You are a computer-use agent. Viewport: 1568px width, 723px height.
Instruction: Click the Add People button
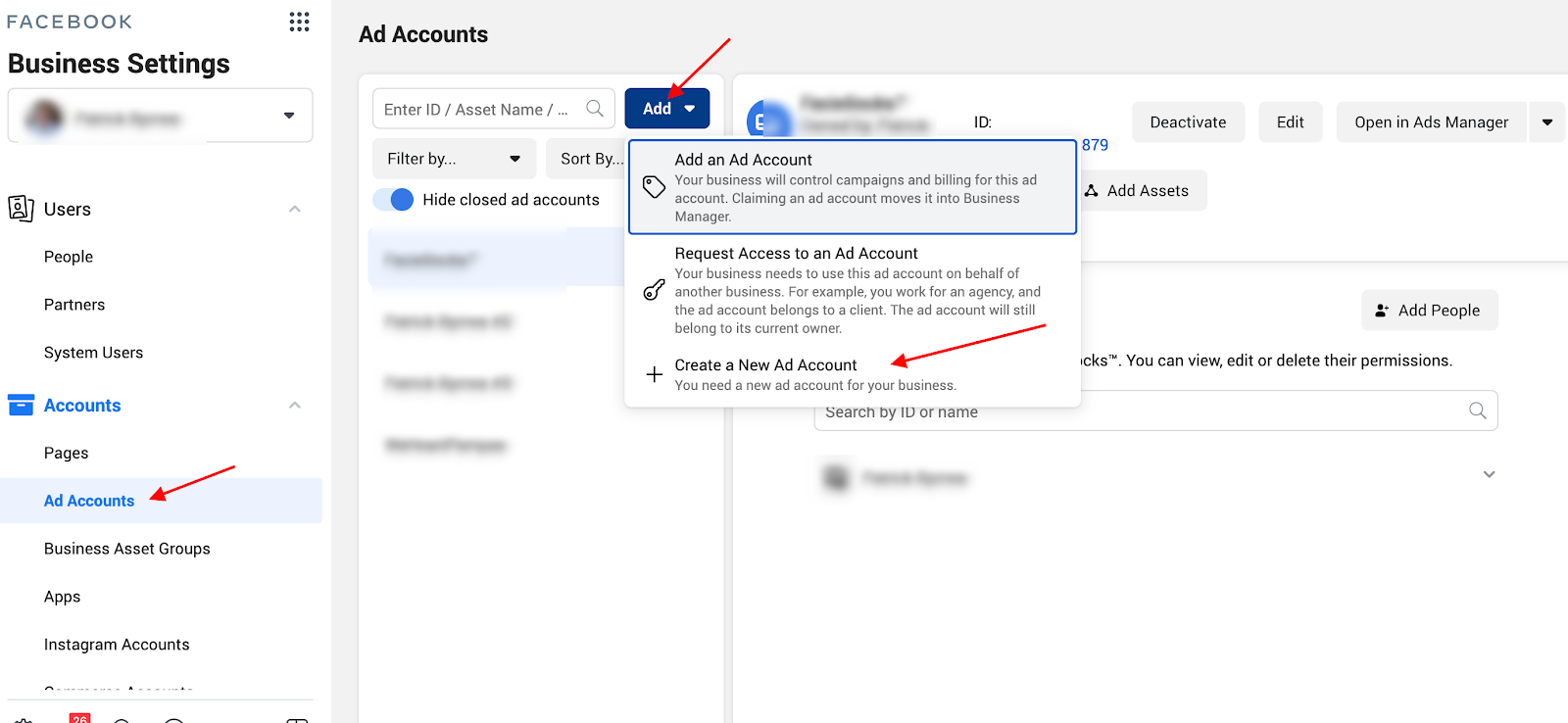click(x=1429, y=311)
